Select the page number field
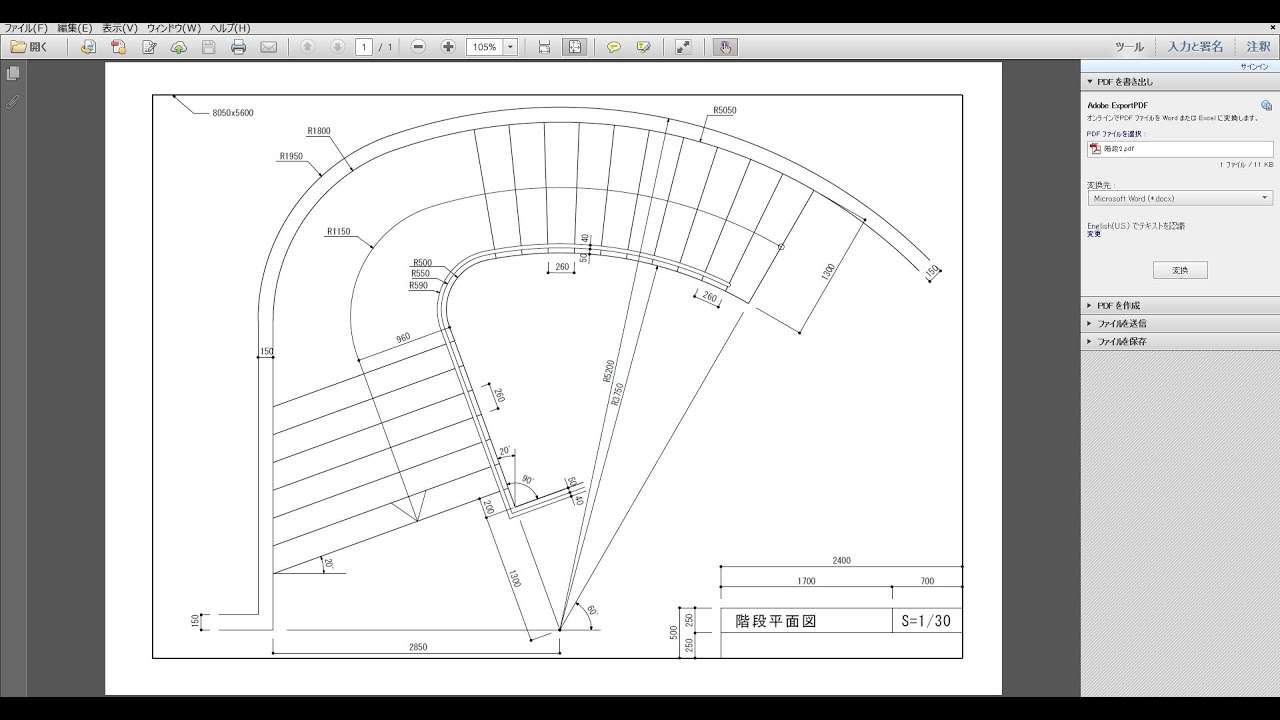 (364, 47)
